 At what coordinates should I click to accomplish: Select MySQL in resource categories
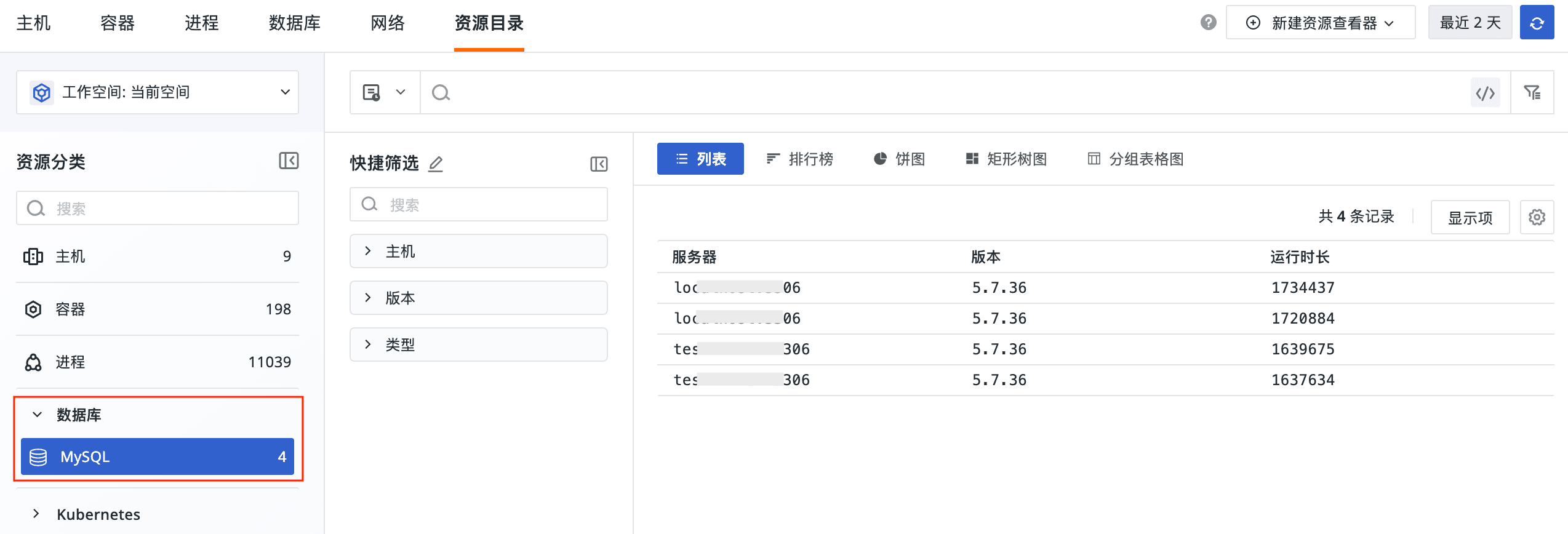coord(158,456)
